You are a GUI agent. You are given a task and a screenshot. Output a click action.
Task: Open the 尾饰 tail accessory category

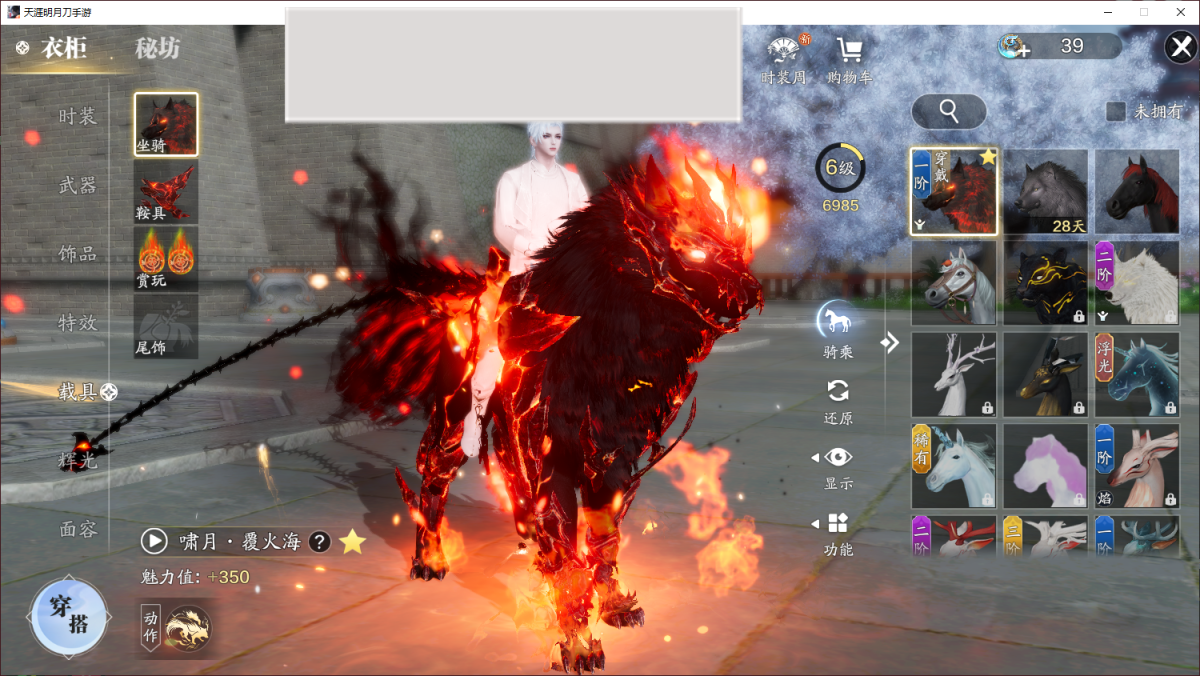coord(166,326)
